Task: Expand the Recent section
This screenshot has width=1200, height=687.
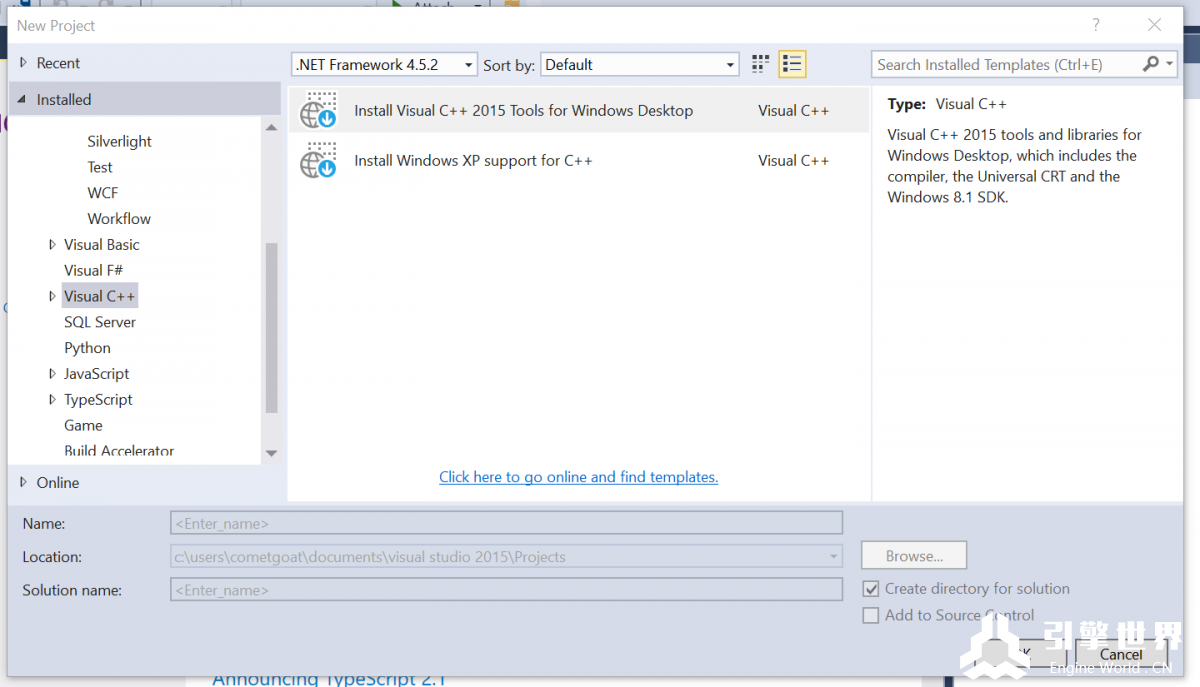Action: click(x=23, y=63)
